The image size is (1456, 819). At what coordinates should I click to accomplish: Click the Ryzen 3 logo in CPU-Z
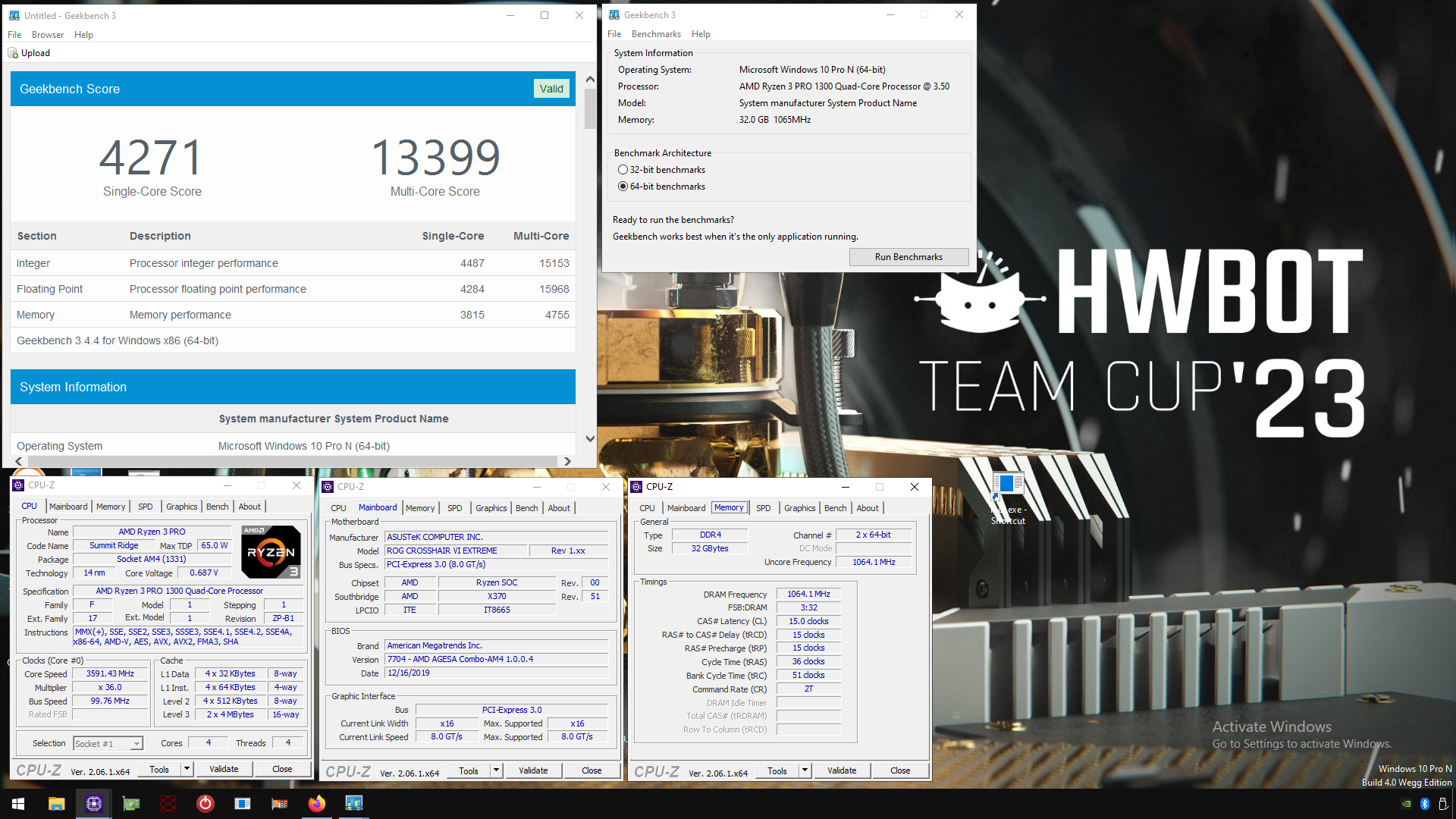pos(271,552)
